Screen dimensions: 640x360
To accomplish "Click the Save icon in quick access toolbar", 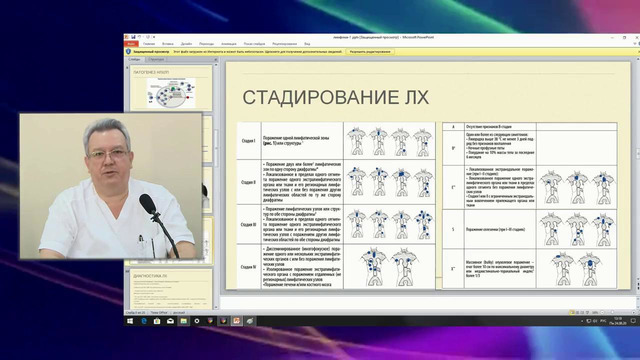I will tap(133, 37).
